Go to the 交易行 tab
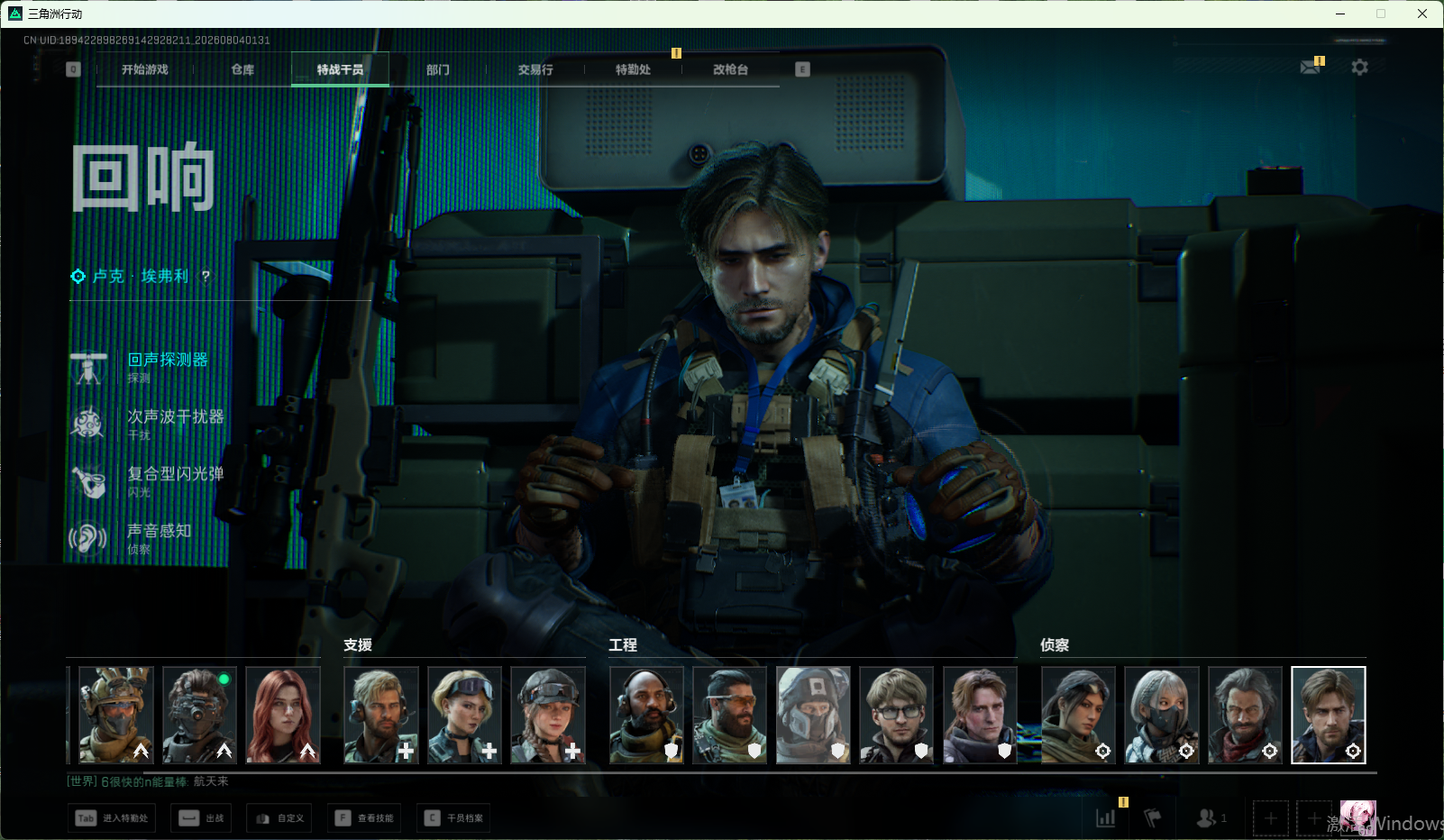The image size is (1444, 840). [x=535, y=69]
